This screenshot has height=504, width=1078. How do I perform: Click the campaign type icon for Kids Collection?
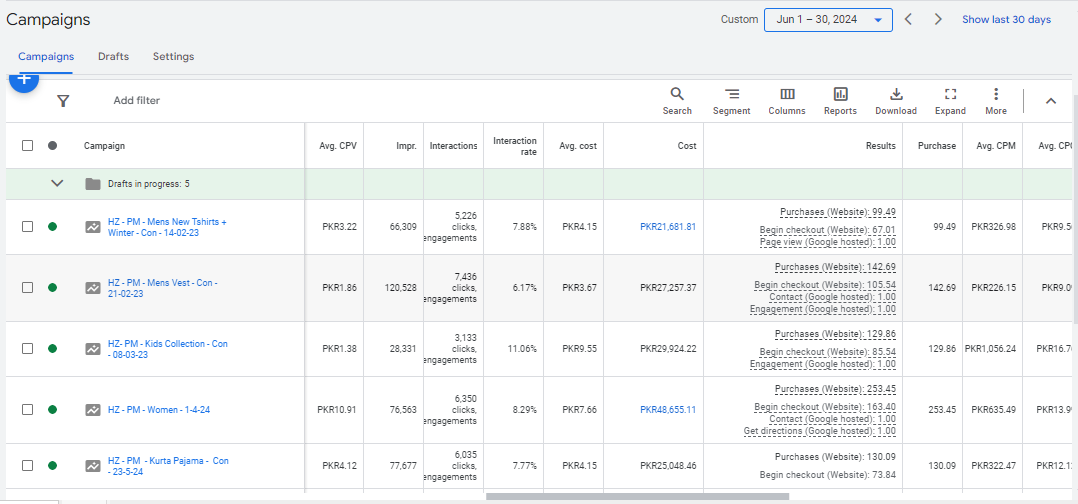[x=93, y=349]
